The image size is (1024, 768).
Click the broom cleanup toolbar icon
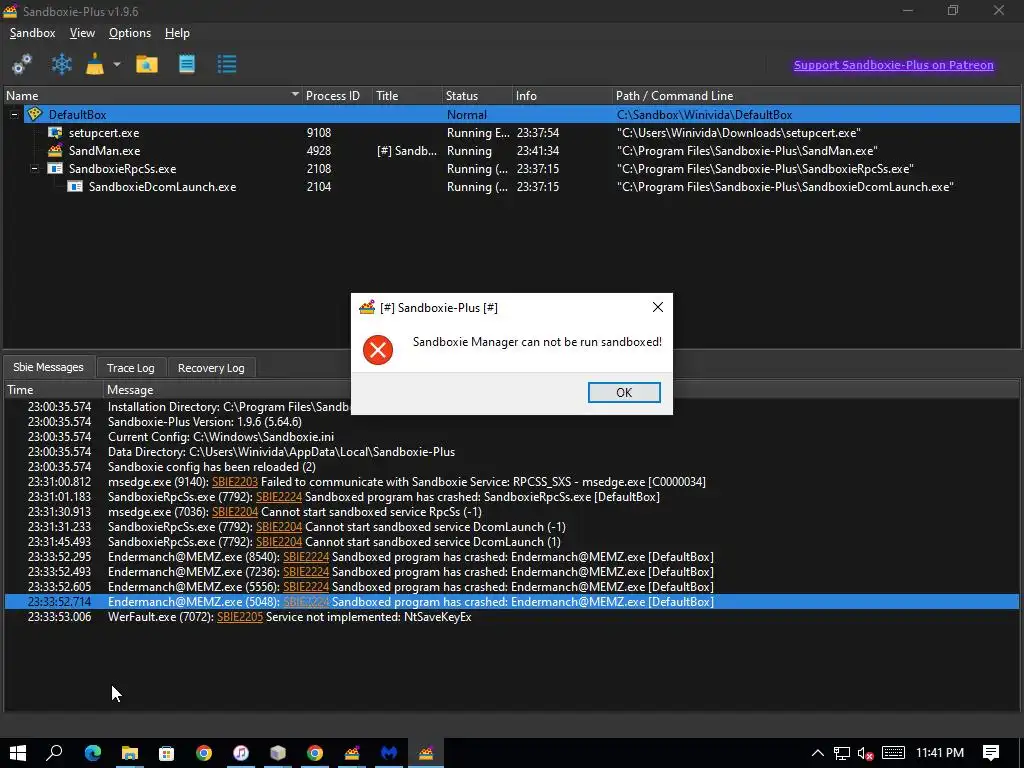pyautogui.click(x=95, y=64)
